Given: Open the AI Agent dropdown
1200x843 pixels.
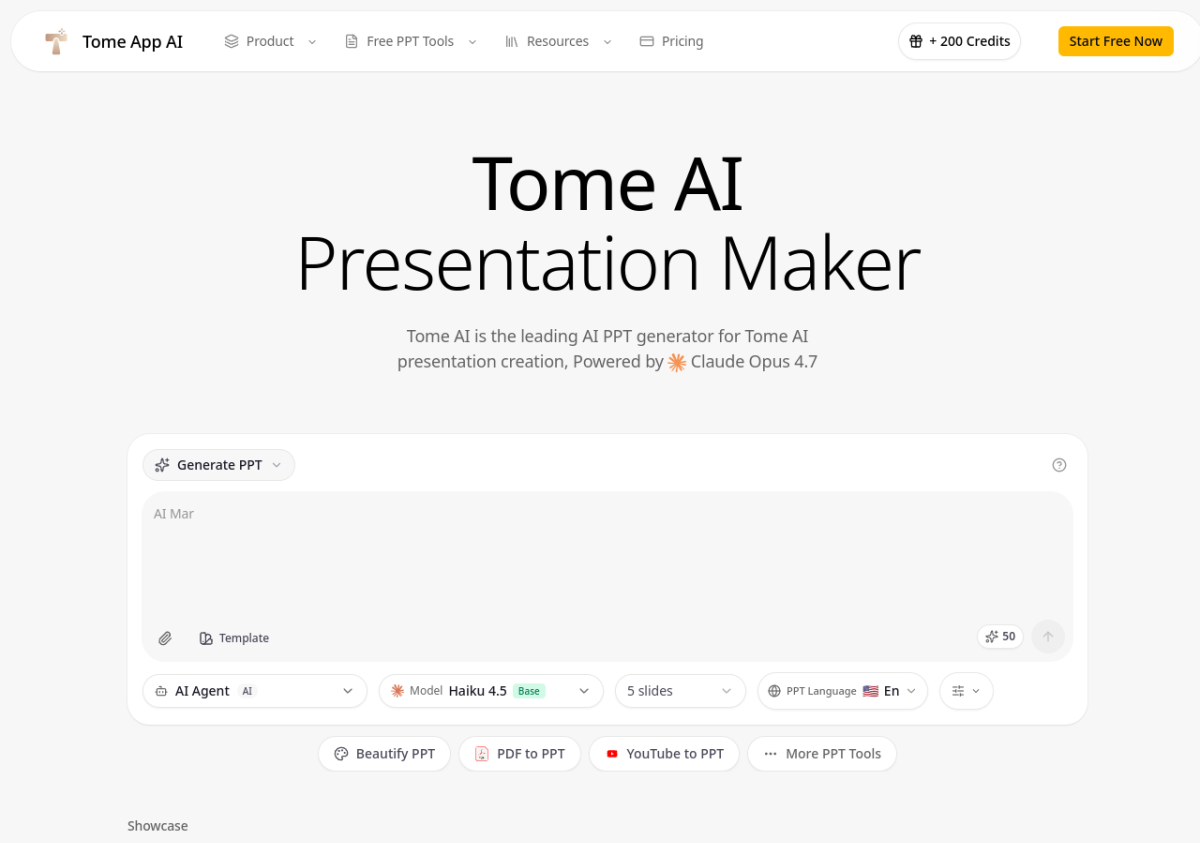Looking at the screenshot, I should coord(255,691).
